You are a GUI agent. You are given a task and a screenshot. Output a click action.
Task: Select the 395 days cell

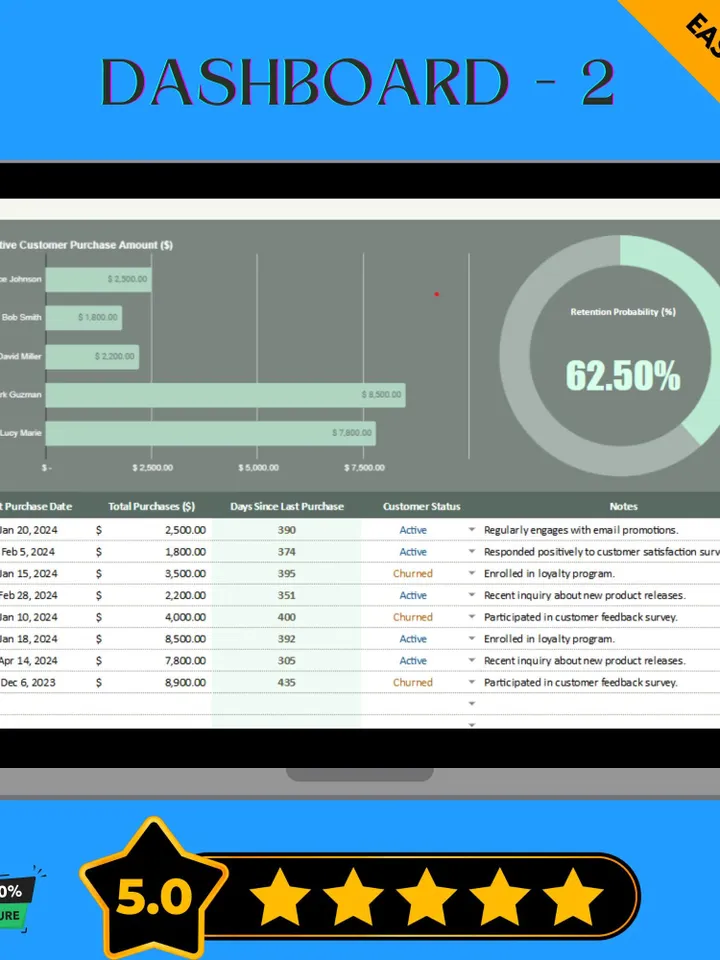(287, 574)
